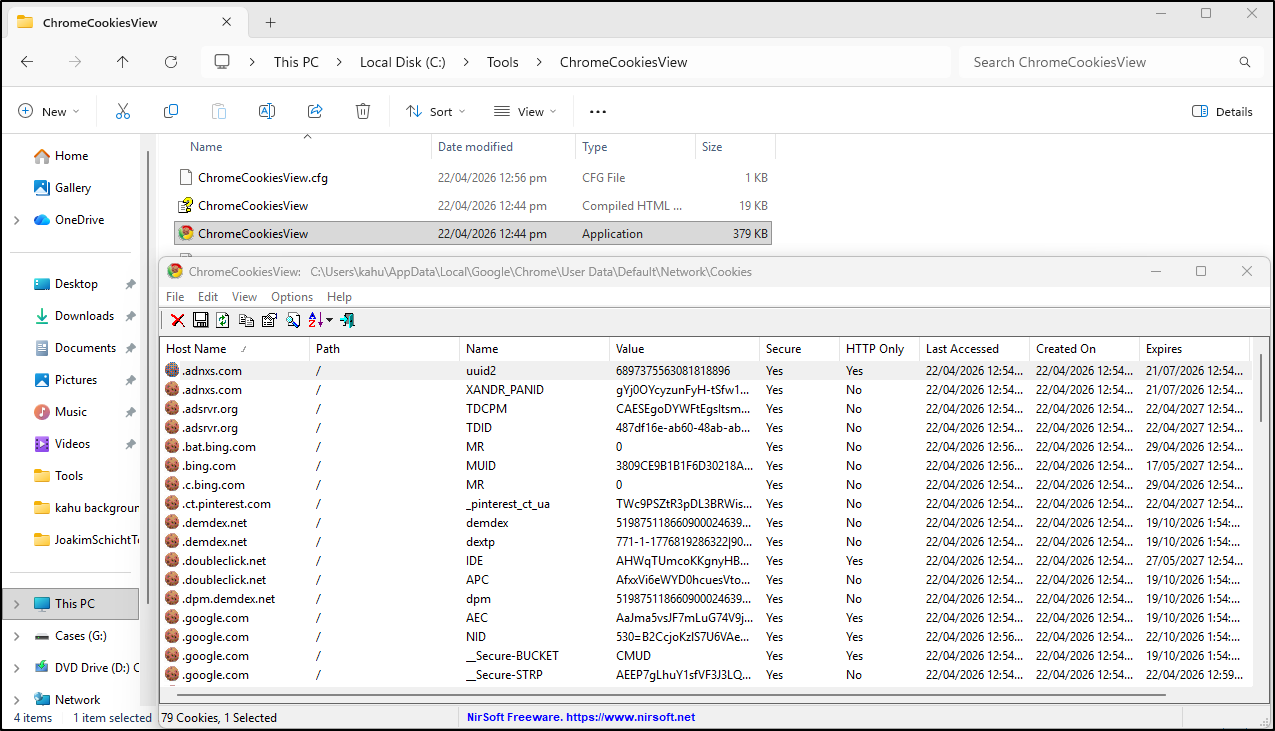Go back with the Explorer back arrow
This screenshot has width=1275, height=731.
coord(27,62)
